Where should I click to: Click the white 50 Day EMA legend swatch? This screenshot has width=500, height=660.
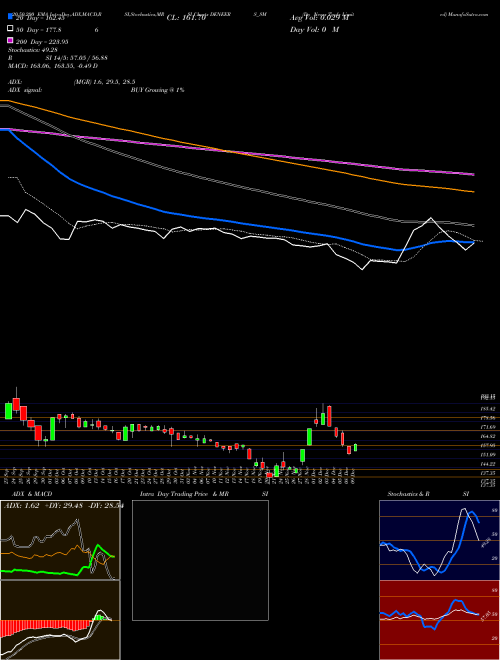[x=10, y=29]
